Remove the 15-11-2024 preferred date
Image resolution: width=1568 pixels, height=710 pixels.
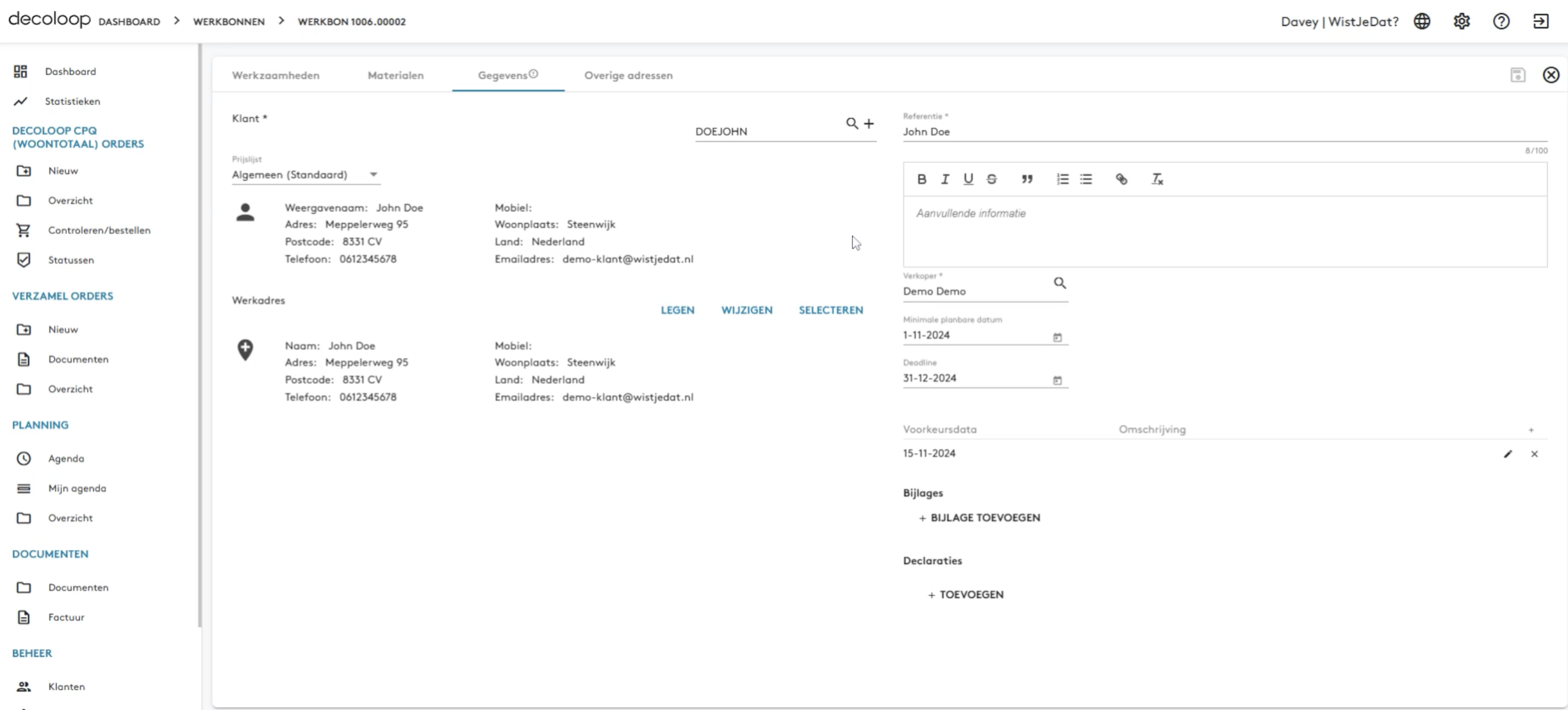pos(1535,454)
